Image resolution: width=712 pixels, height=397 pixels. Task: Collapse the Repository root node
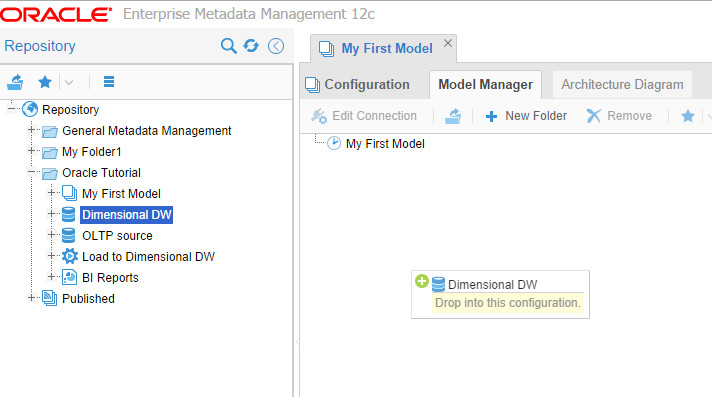pyautogui.click(x=12, y=108)
